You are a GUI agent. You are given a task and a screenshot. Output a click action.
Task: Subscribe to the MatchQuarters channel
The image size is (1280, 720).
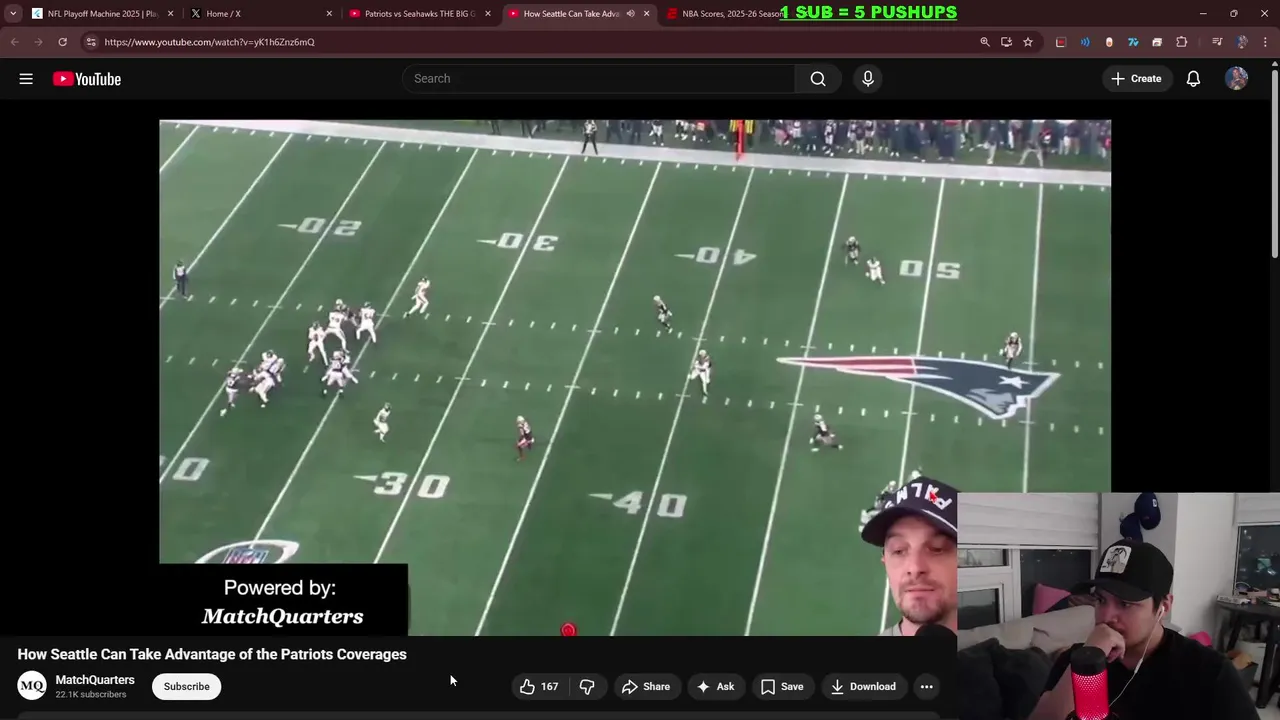pyautogui.click(x=187, y=686)
